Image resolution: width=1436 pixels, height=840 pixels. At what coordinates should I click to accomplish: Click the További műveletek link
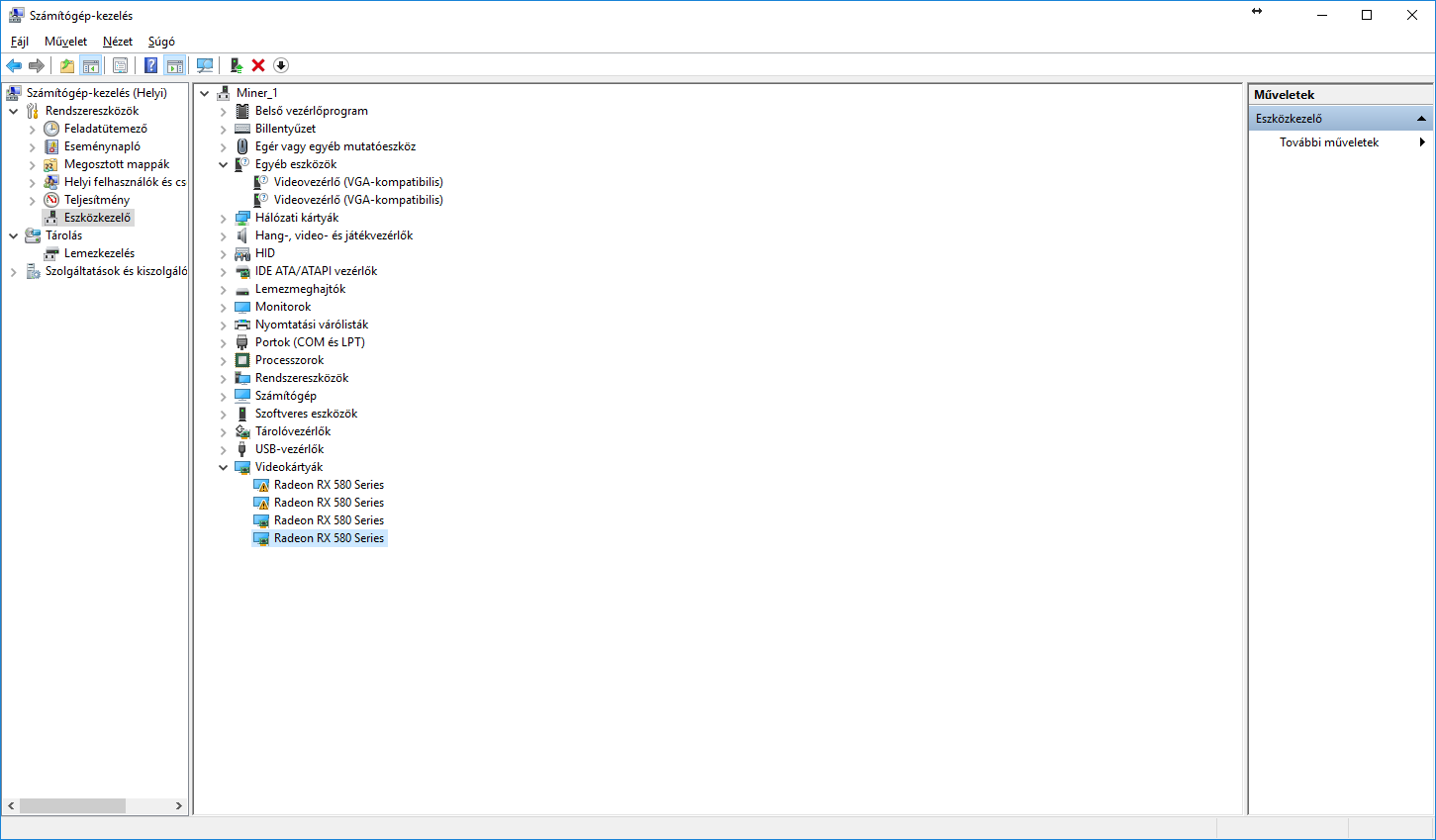(x=1329, y=142)
